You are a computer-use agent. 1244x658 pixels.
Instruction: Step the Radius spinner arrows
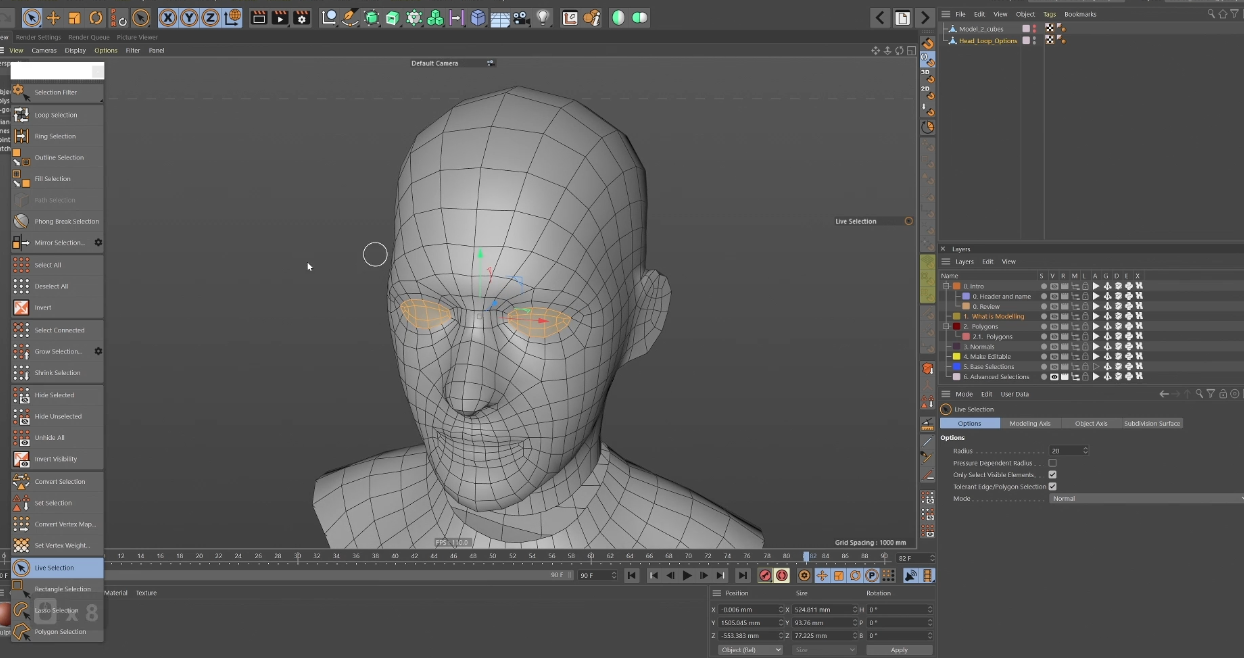point(1085,451)
